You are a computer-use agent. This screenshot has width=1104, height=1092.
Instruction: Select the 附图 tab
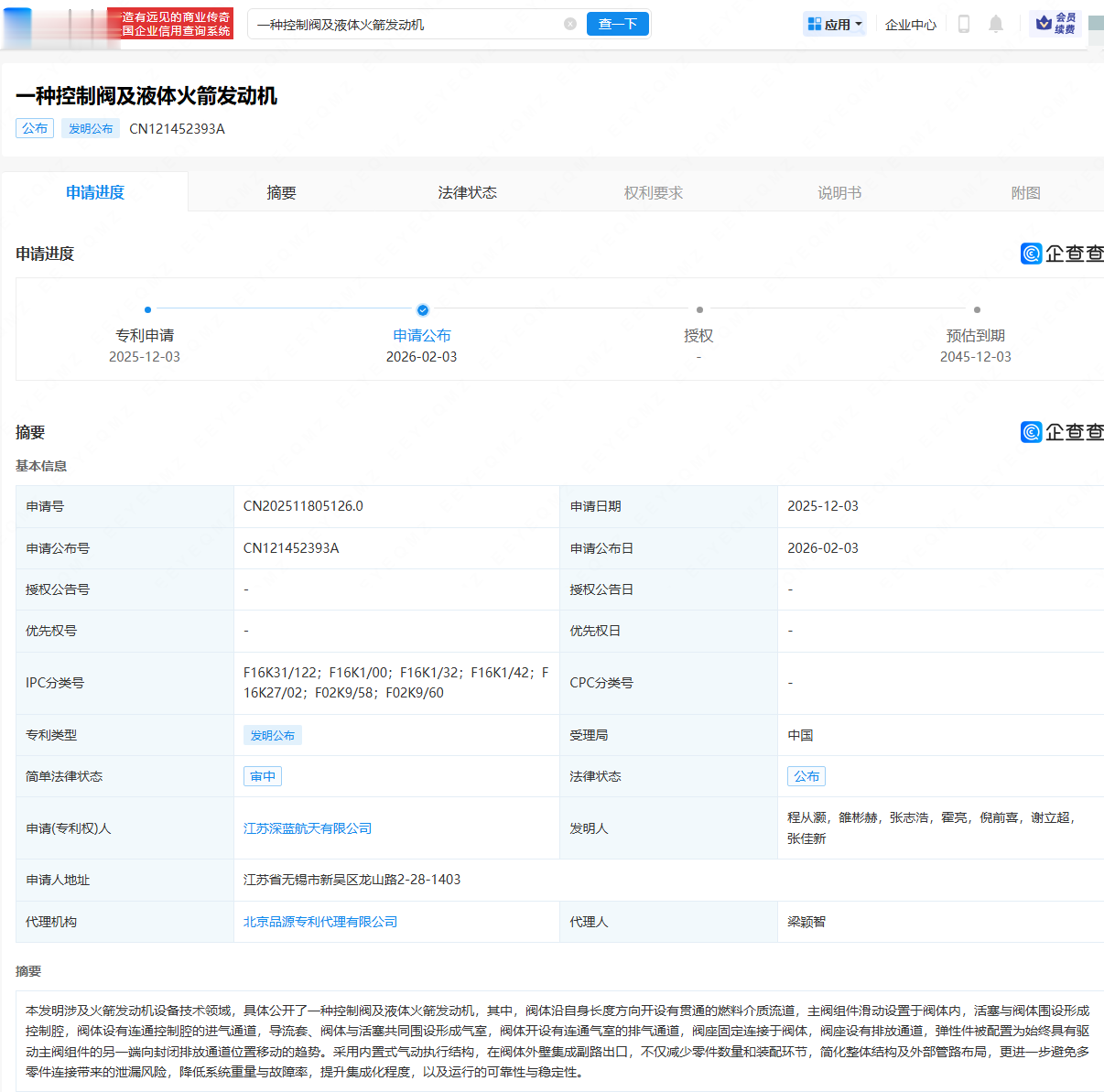click(1025, 192)
